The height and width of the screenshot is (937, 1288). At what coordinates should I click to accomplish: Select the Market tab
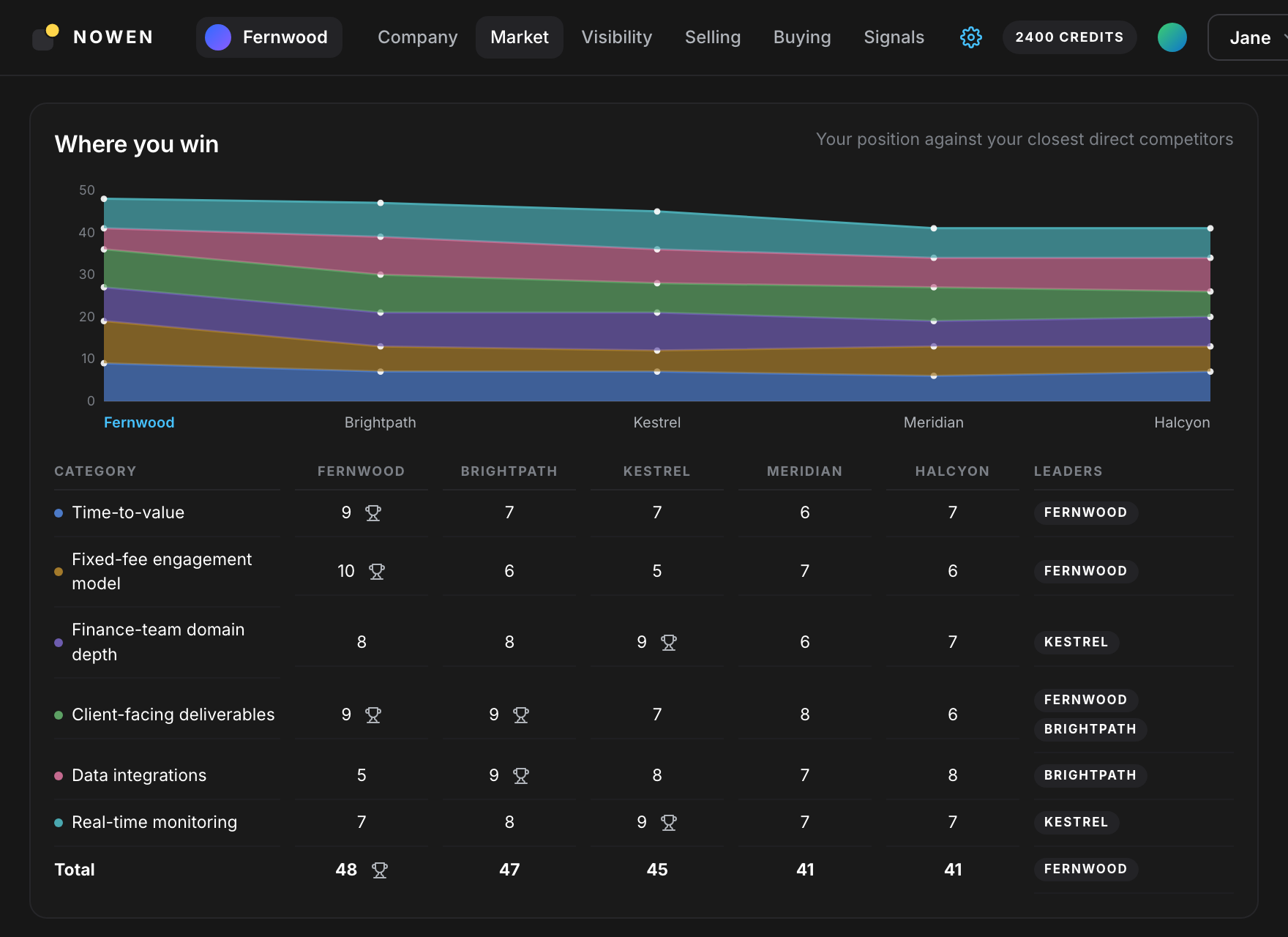pyautogui.click(x=520, y=37)
